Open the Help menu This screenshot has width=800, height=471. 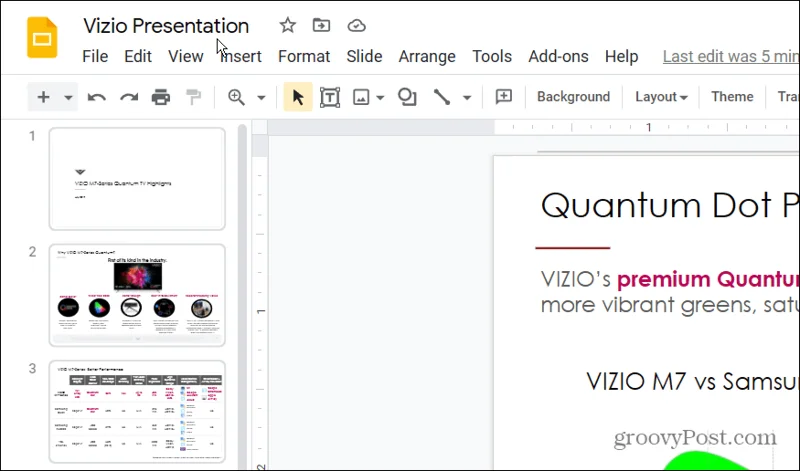tap(621, 56)
